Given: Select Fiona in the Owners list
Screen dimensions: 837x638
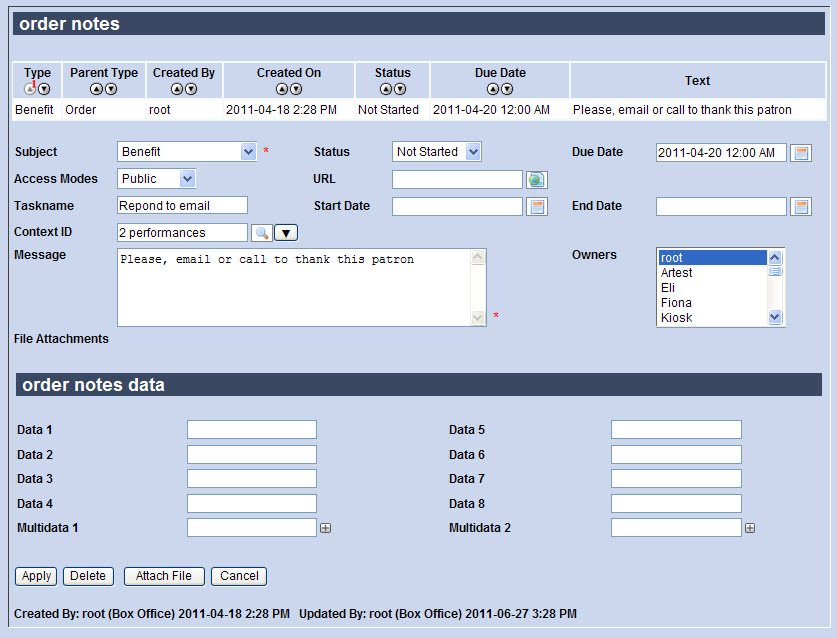Looking at the screenshot, I should 713,303.
